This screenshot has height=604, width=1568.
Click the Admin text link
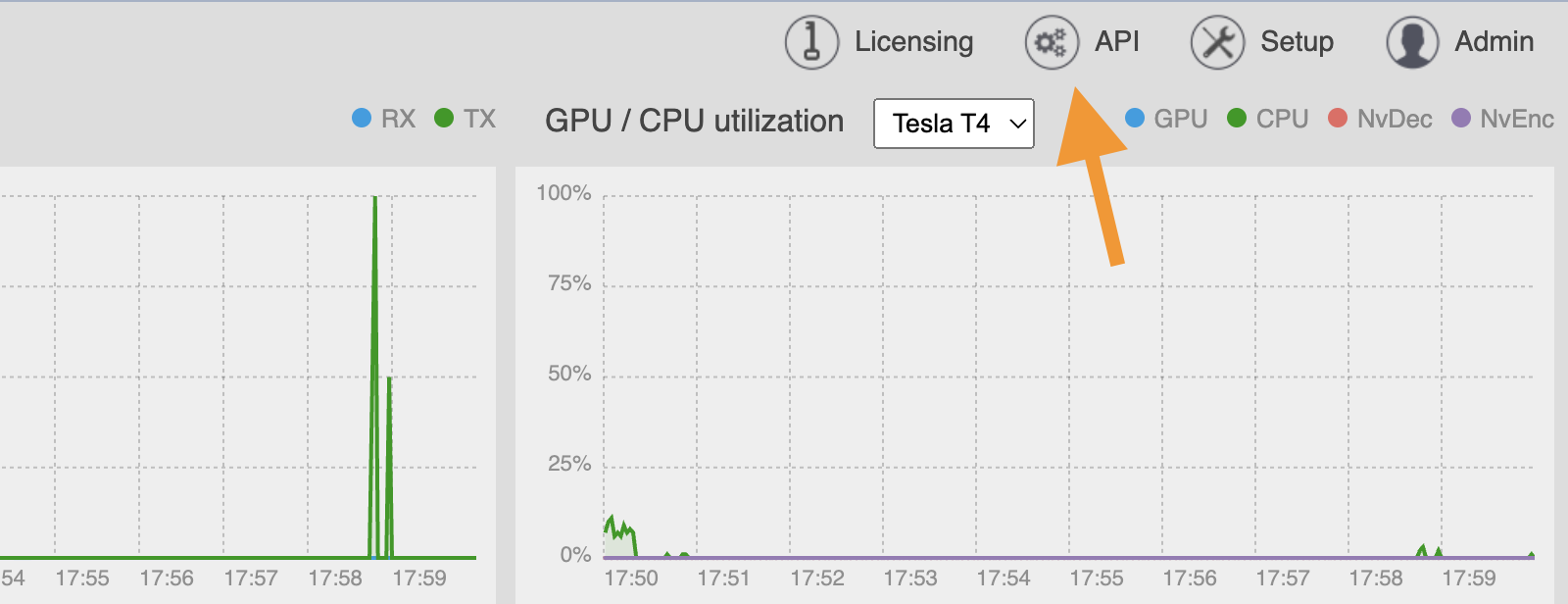(x=1494, y=41)
